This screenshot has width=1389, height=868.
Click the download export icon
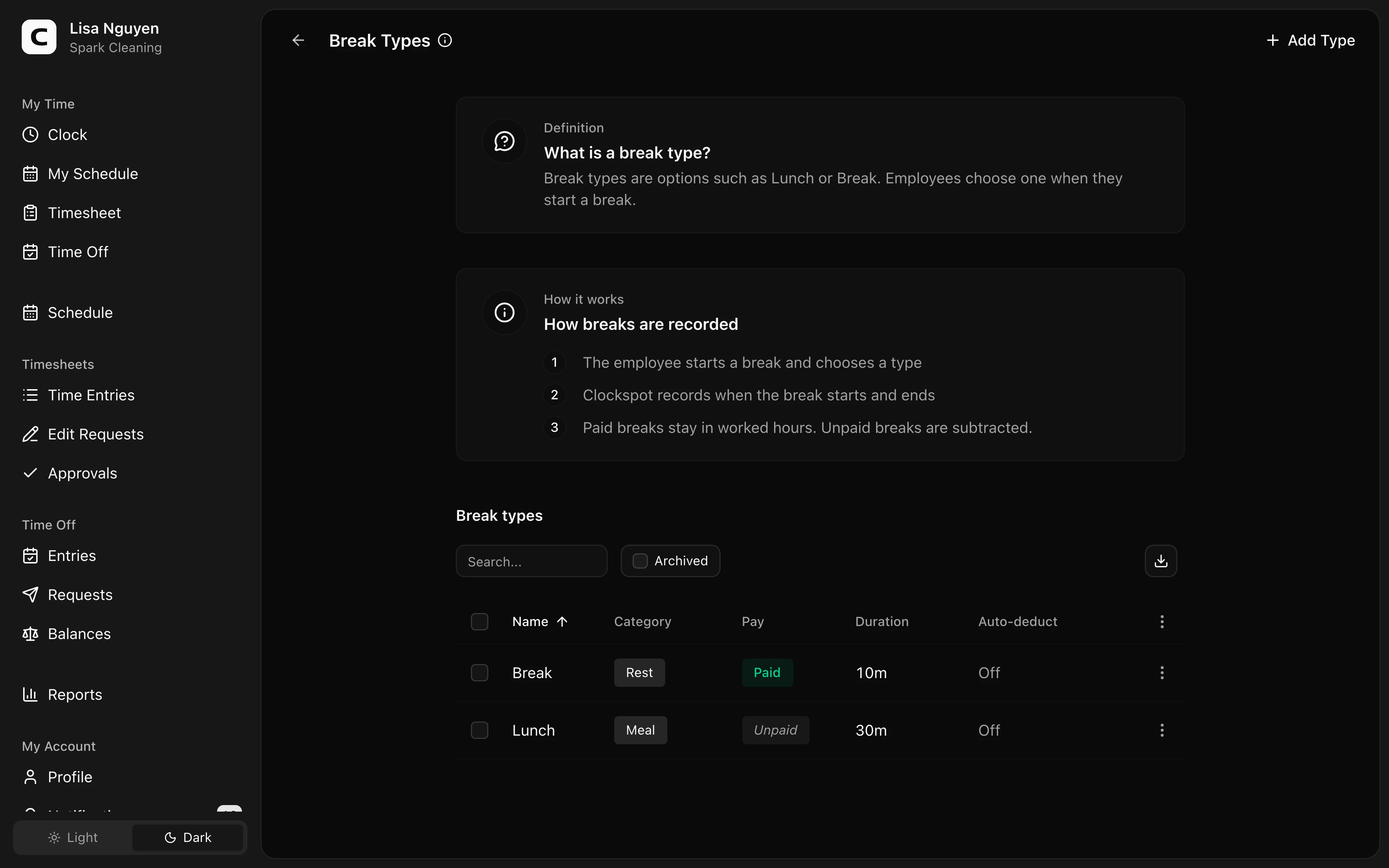(x=1160, y=561)
